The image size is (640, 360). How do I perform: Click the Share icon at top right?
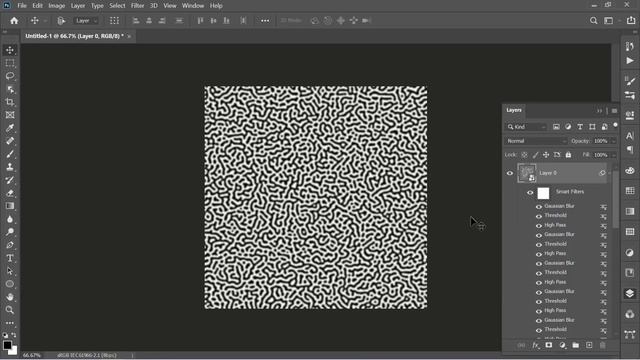point(631,20)
